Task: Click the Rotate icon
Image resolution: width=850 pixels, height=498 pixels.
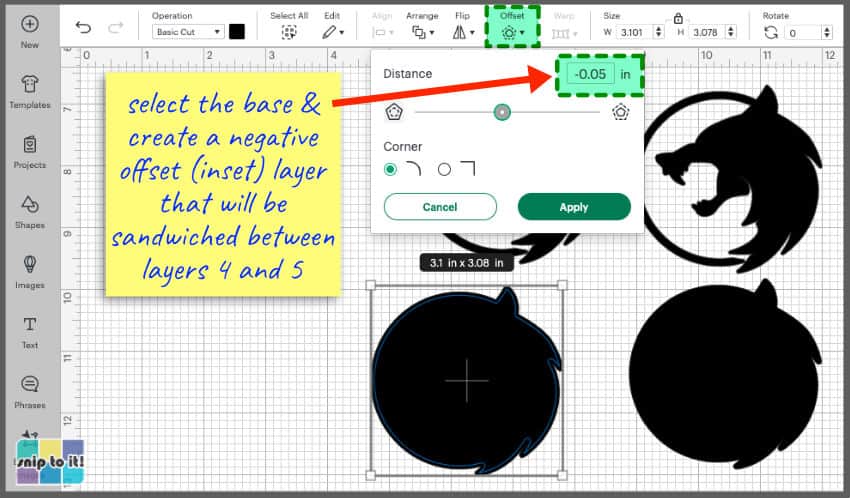Action: tap(770, 33)
